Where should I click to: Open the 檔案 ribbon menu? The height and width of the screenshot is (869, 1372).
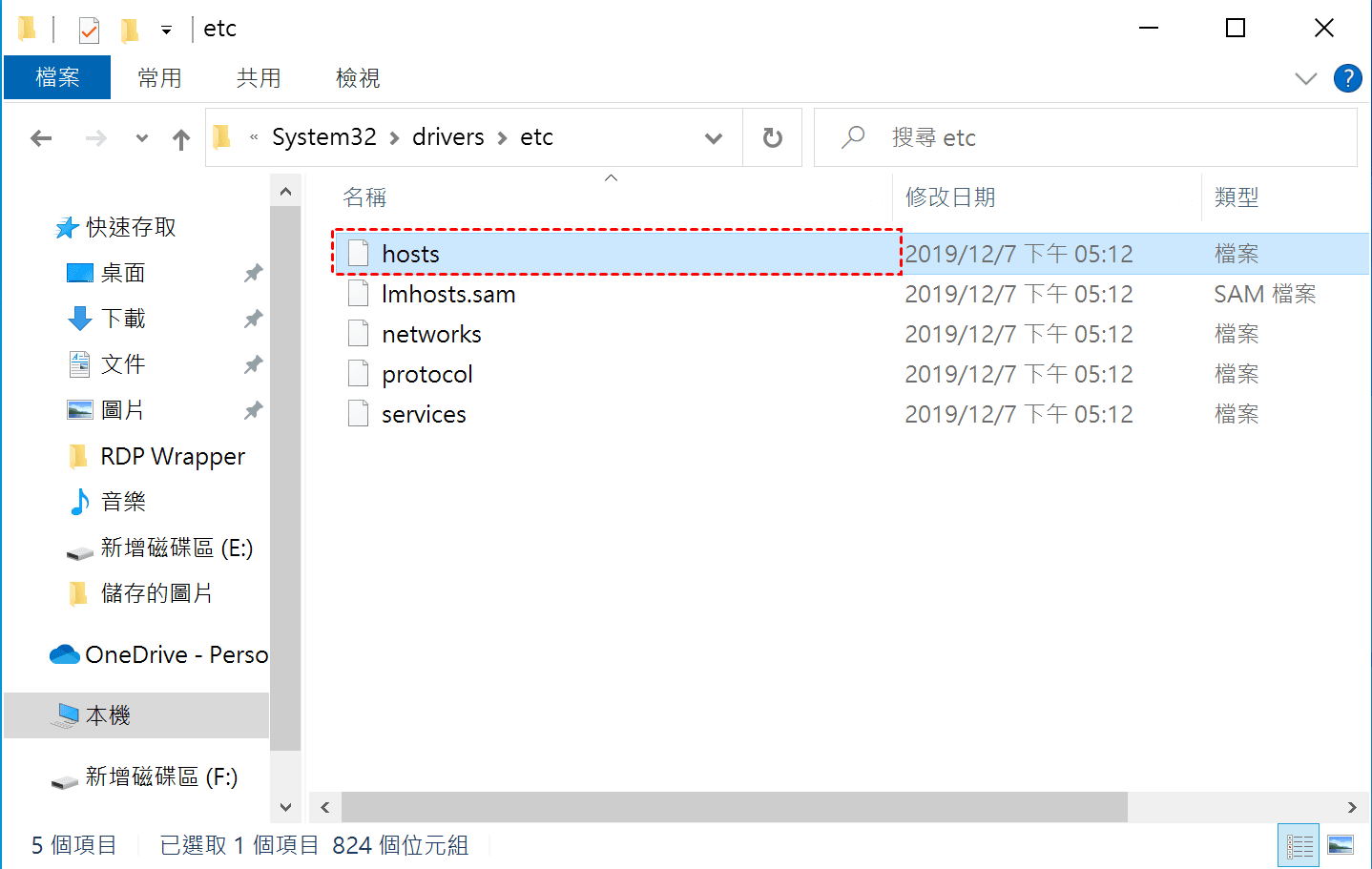pos(57,77)
